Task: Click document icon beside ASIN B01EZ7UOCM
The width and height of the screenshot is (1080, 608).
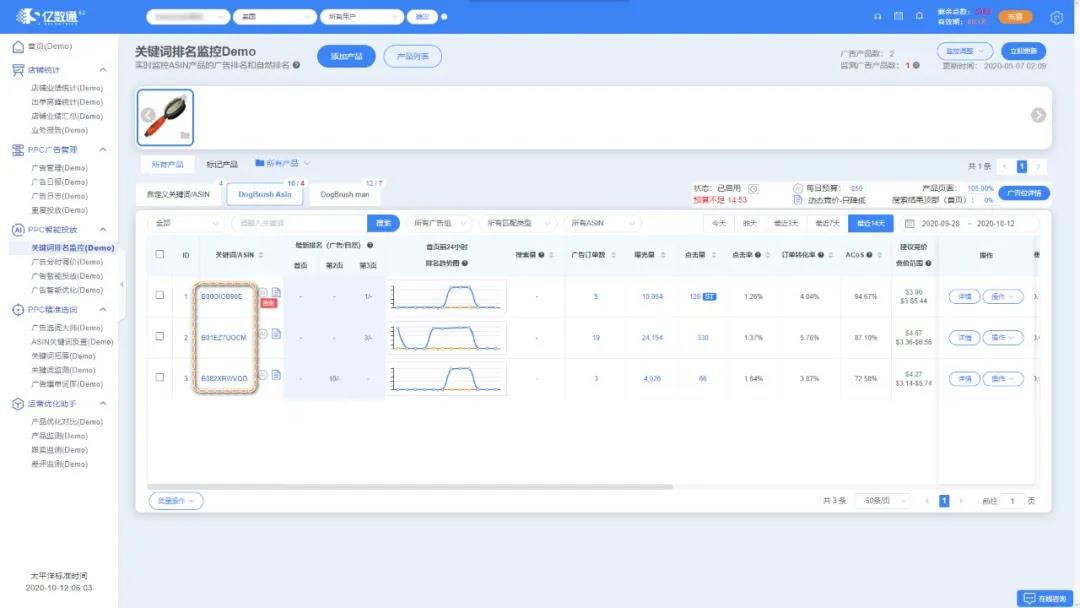Action: [276, 334]
